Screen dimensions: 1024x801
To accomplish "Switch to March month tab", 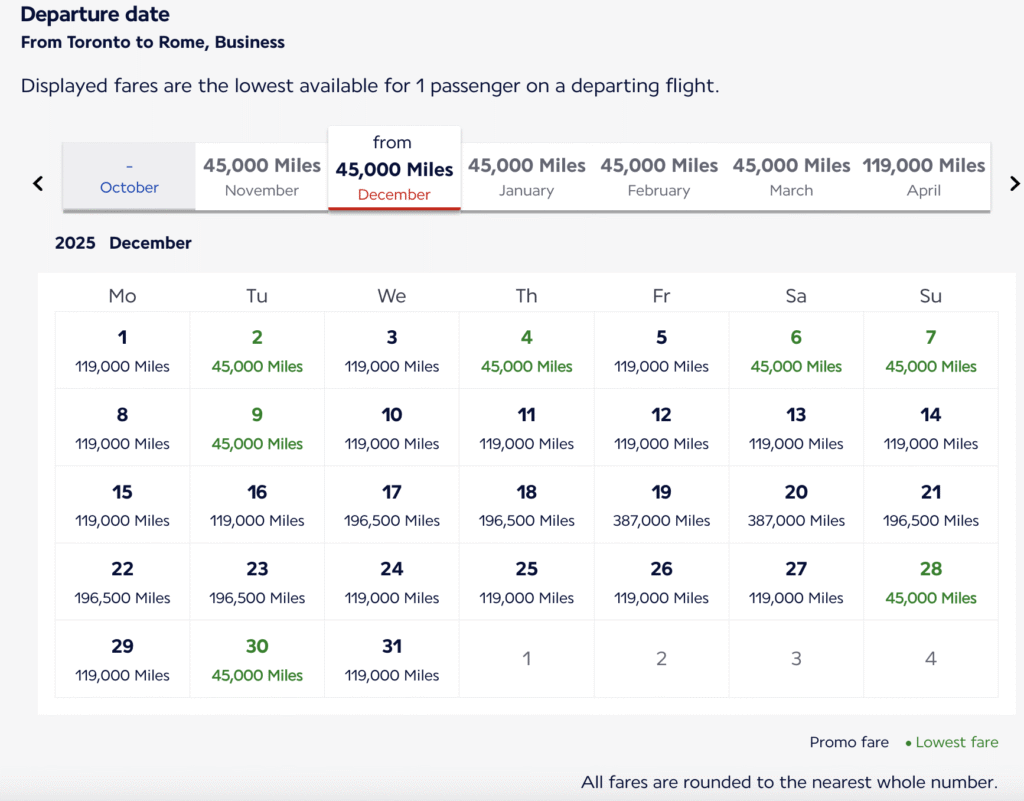I will coord(791,176).
